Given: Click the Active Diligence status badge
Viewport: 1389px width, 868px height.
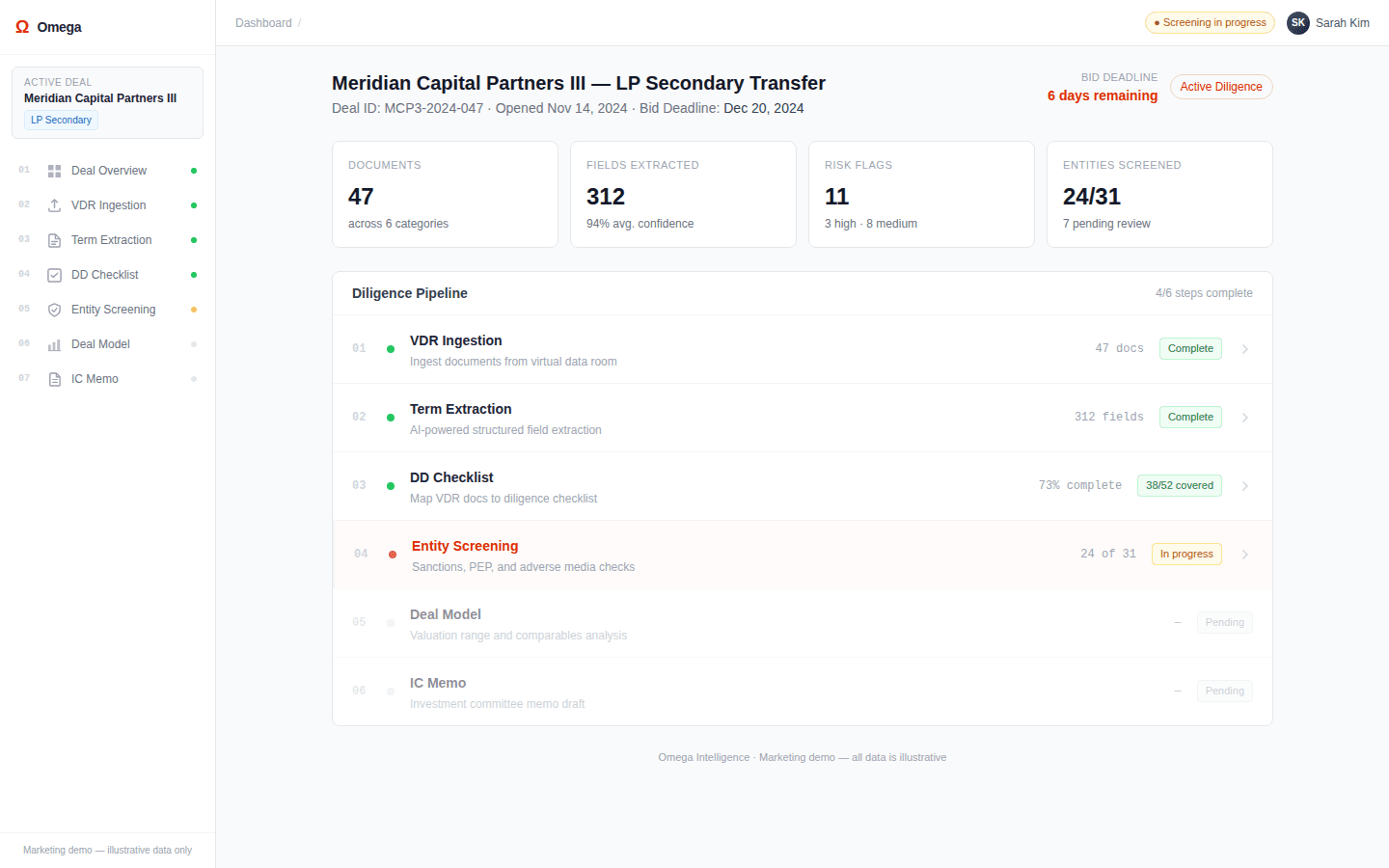Looking at the screenshot, I should point(1221,86).
